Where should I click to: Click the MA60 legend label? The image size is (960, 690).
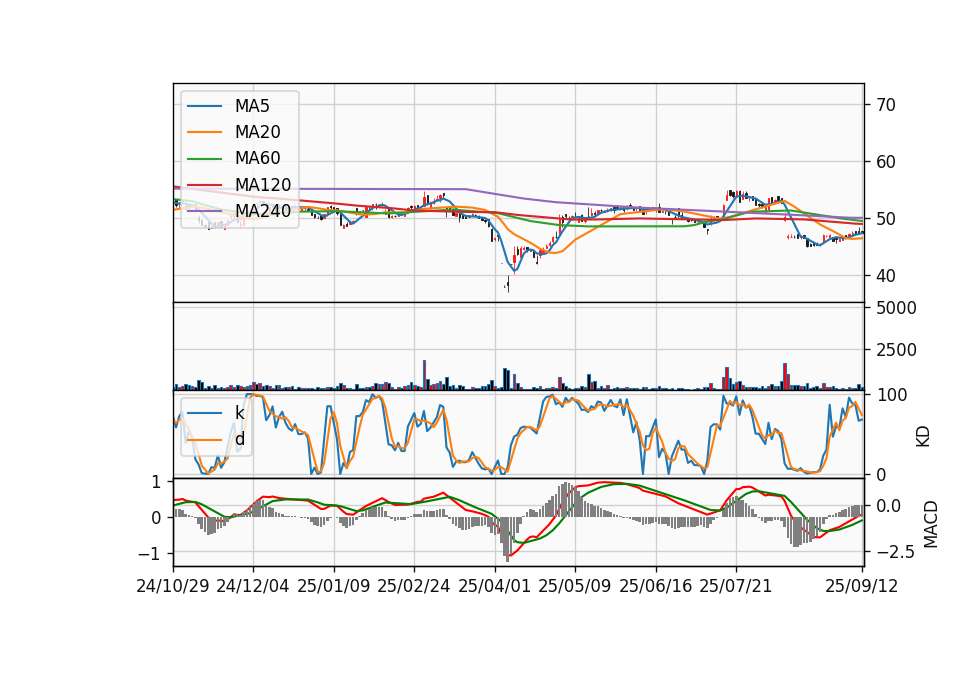pyautogui.click(x=257, y=159)
